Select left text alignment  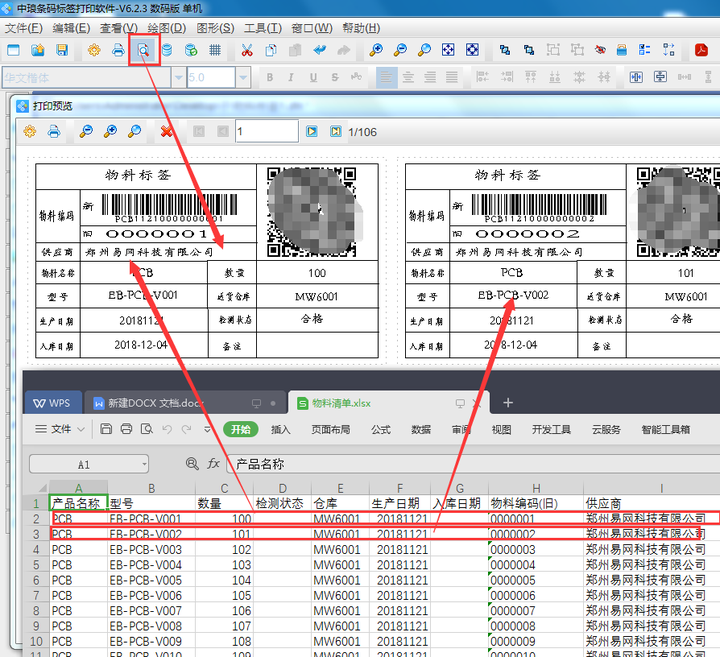click(x=386, y=78)
